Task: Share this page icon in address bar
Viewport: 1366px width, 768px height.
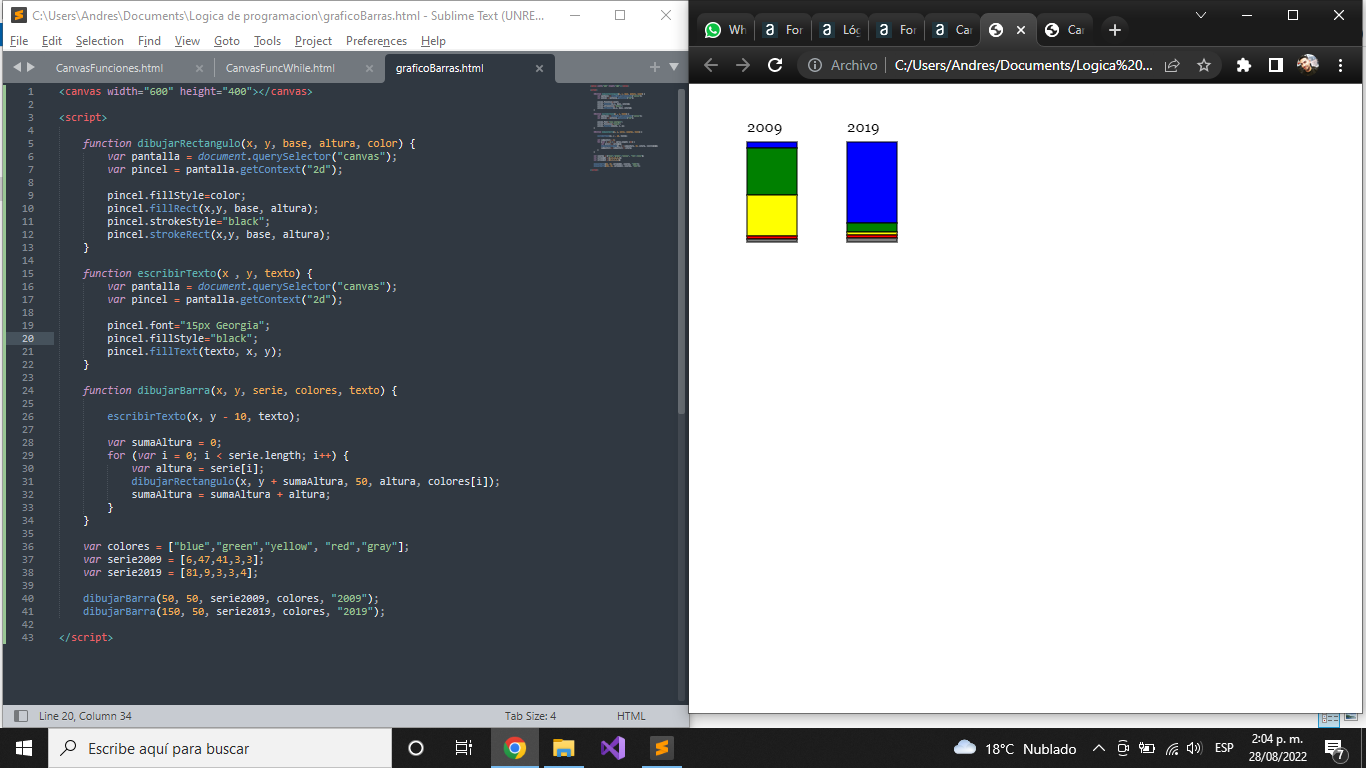Action: tap(1172, 65)
